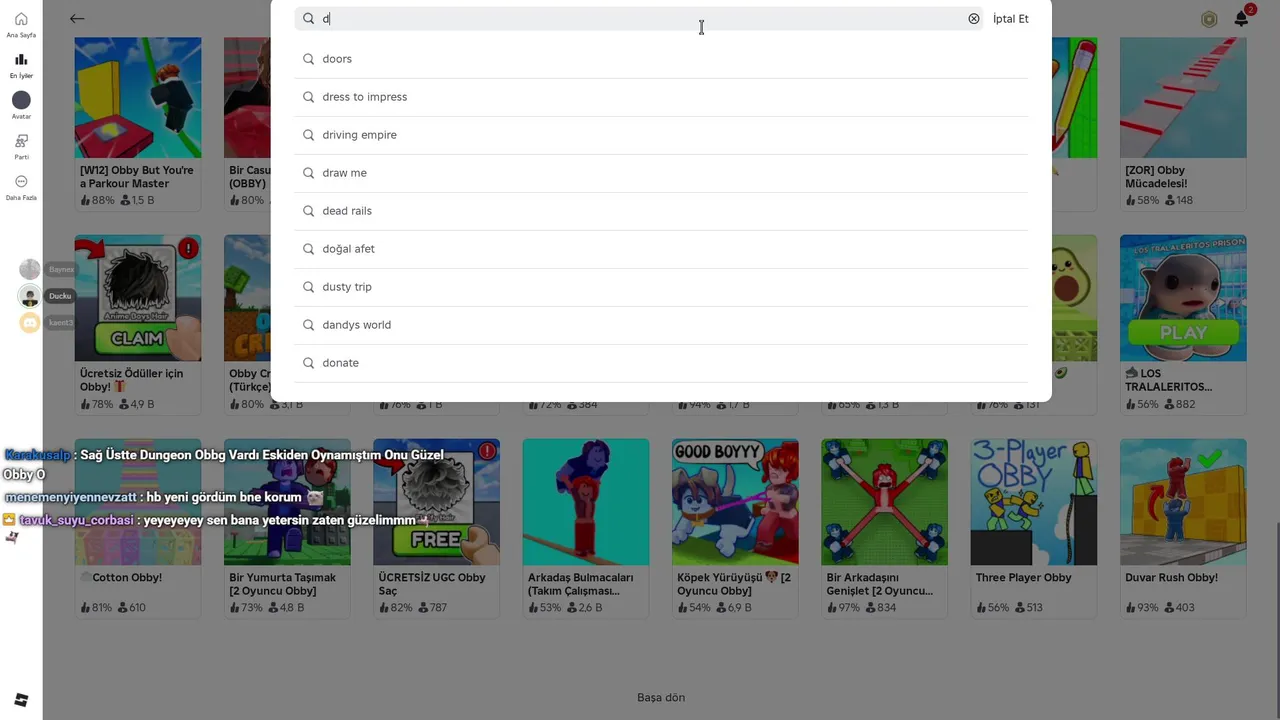Click magnifier icon in search field
1280x720 pixels.
[x=308, y=19]
